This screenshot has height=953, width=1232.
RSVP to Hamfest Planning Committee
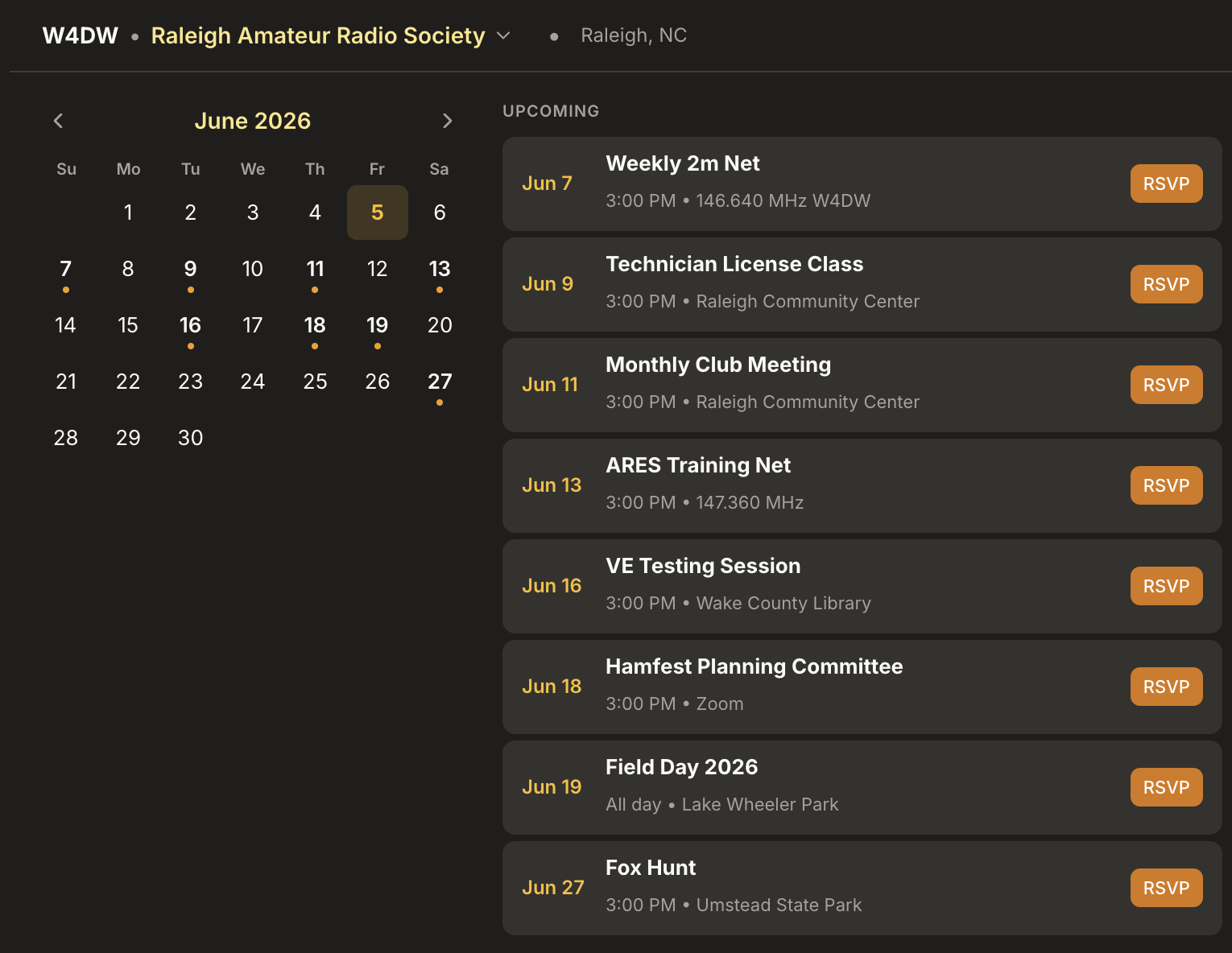pos(1166,687)
